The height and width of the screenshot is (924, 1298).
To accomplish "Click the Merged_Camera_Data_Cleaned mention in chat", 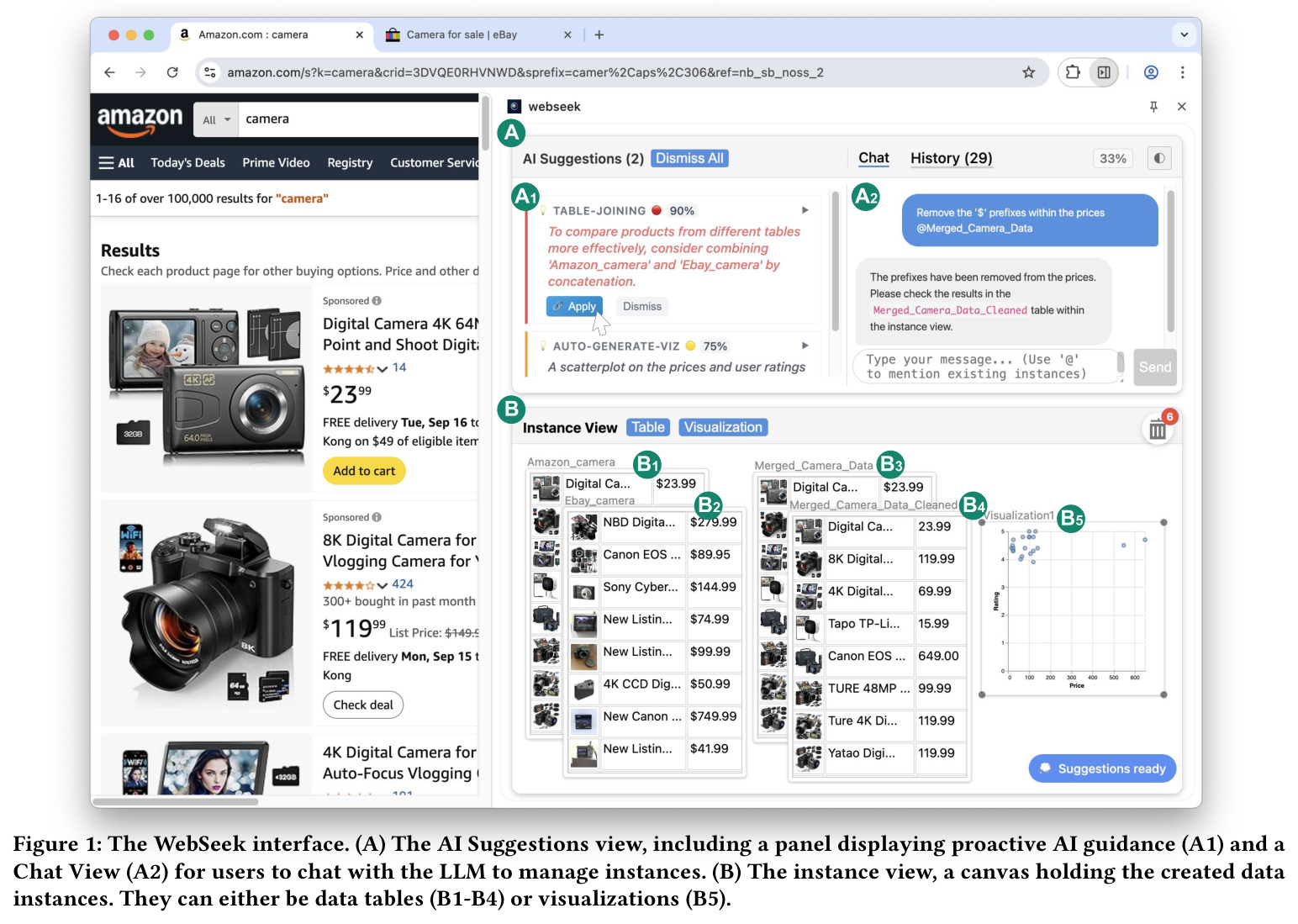I will tap(950, 310).
